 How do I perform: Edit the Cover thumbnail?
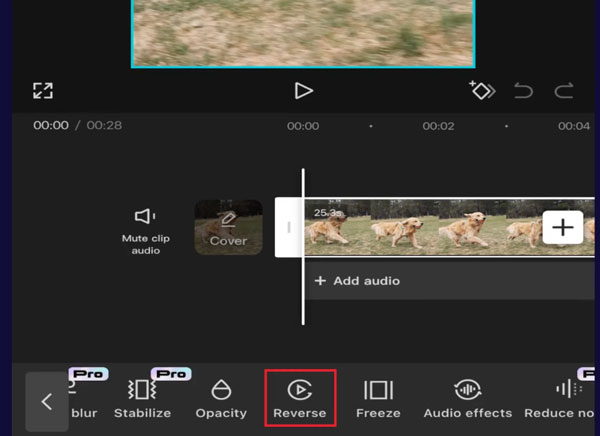[x=228, y=227]
